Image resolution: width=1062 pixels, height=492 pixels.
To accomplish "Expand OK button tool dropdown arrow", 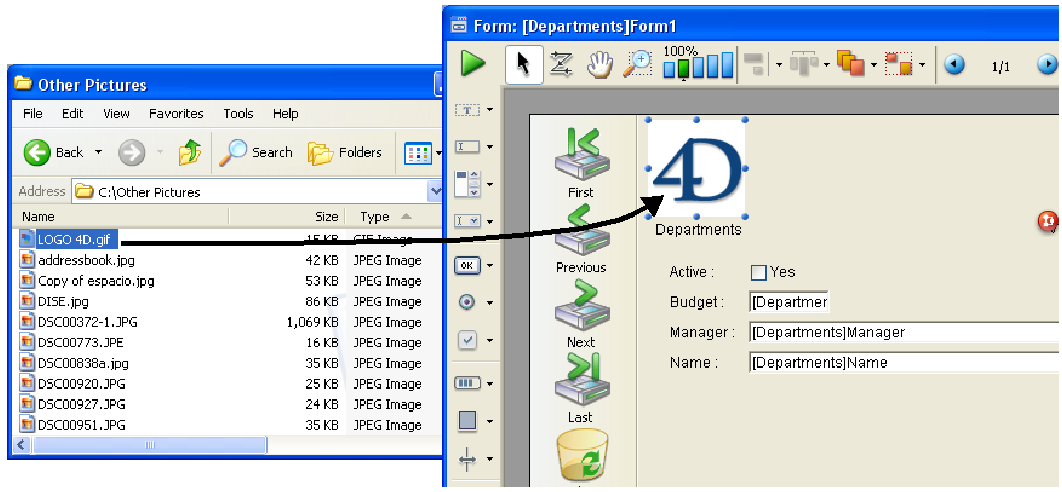I will click(x=490, y=266).
